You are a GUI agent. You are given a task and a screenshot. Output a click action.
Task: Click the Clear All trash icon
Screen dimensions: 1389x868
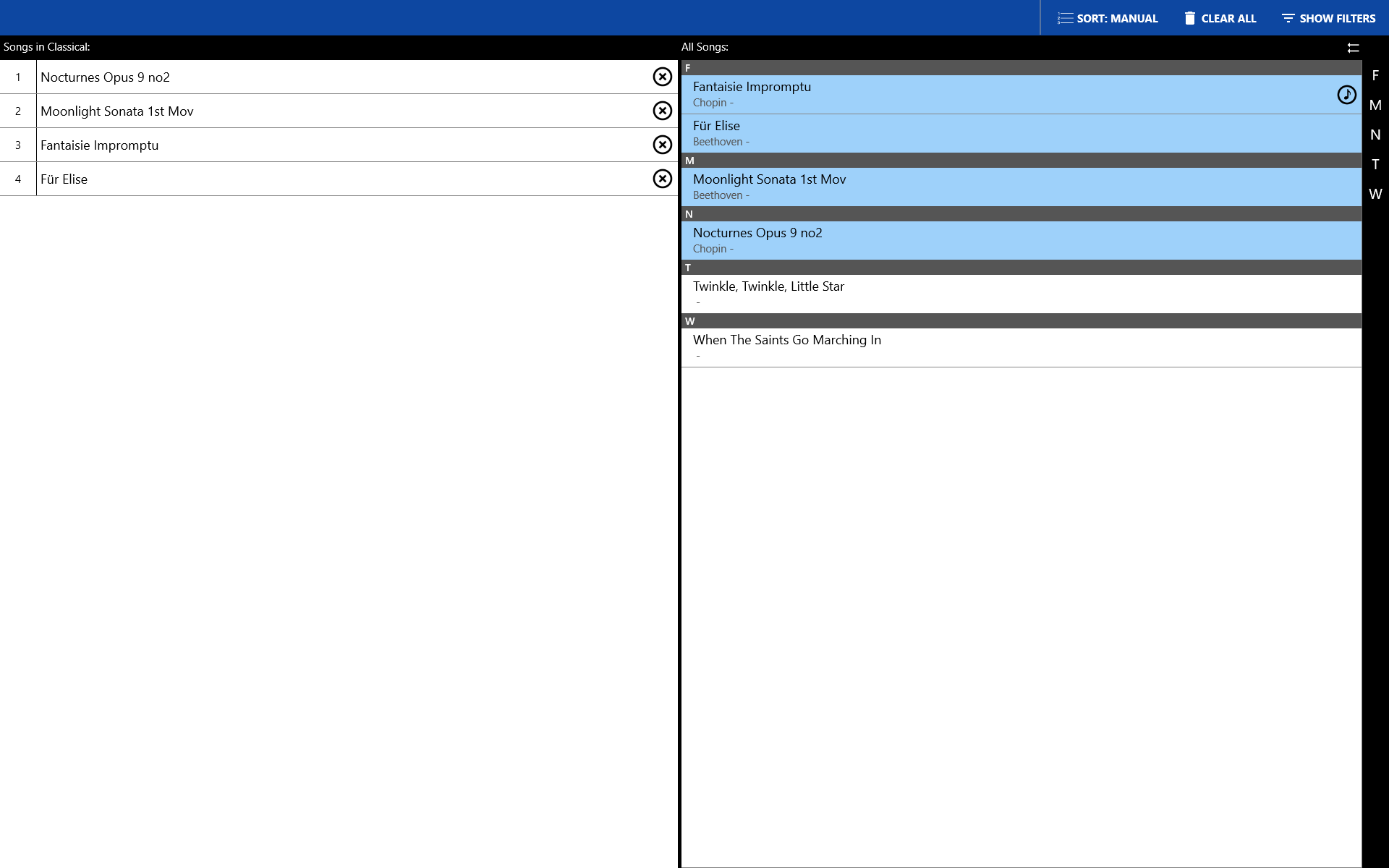pos(1189,18)
